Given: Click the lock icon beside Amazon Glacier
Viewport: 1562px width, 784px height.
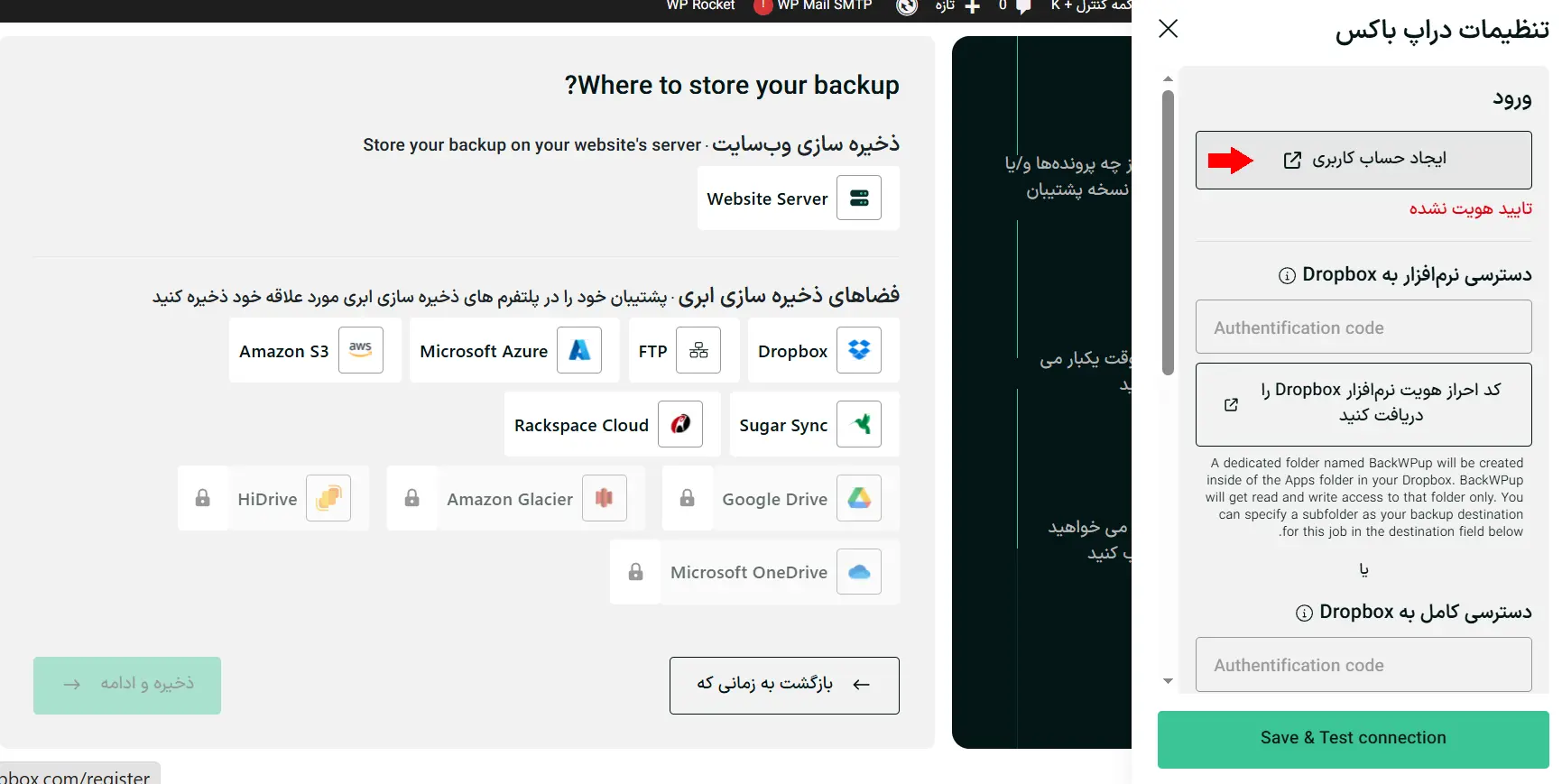Looking at the screenshot, I should (412, 498).
